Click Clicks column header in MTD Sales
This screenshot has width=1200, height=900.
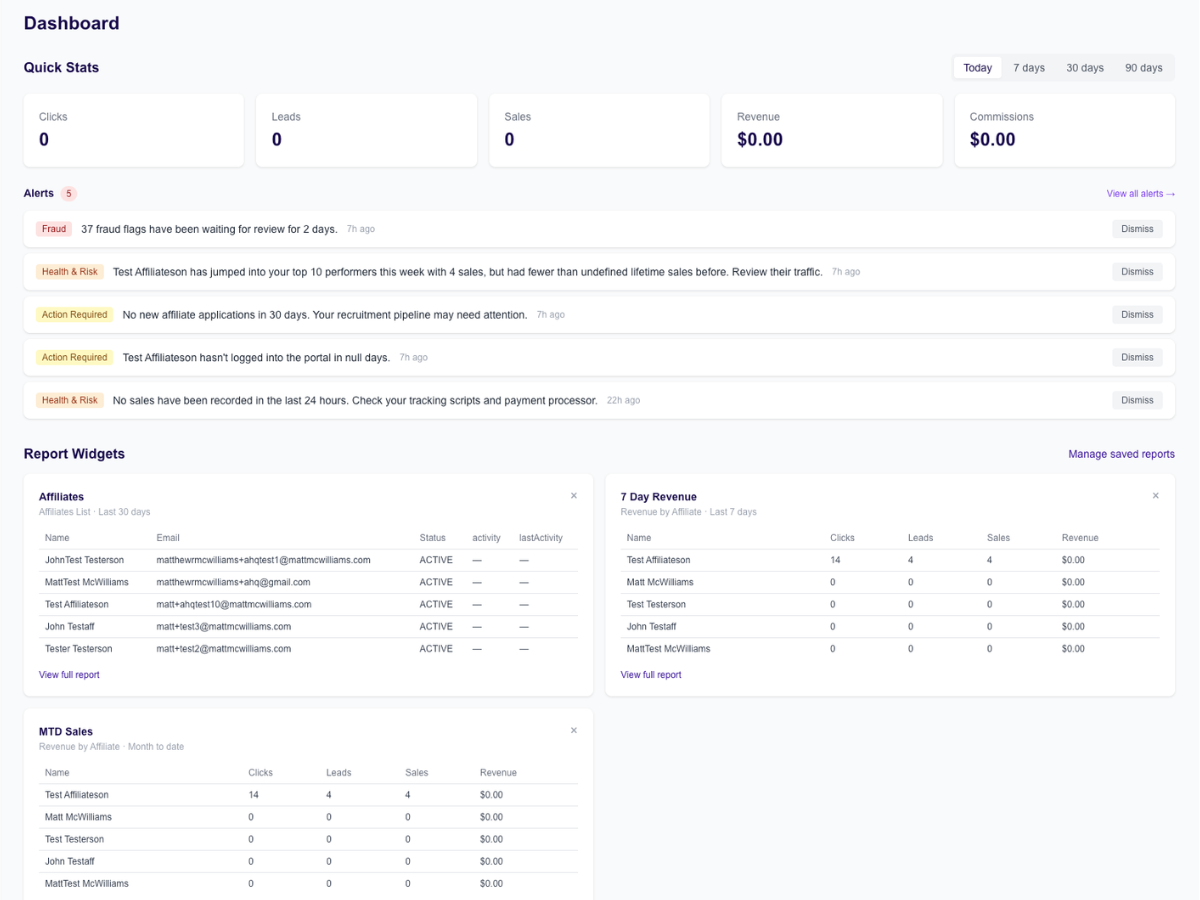(x=261, y=773)
